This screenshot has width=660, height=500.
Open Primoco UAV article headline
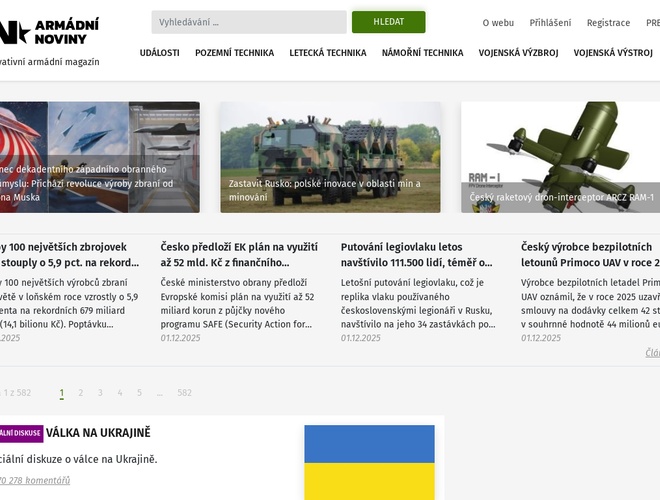click(x=590, y=254)
